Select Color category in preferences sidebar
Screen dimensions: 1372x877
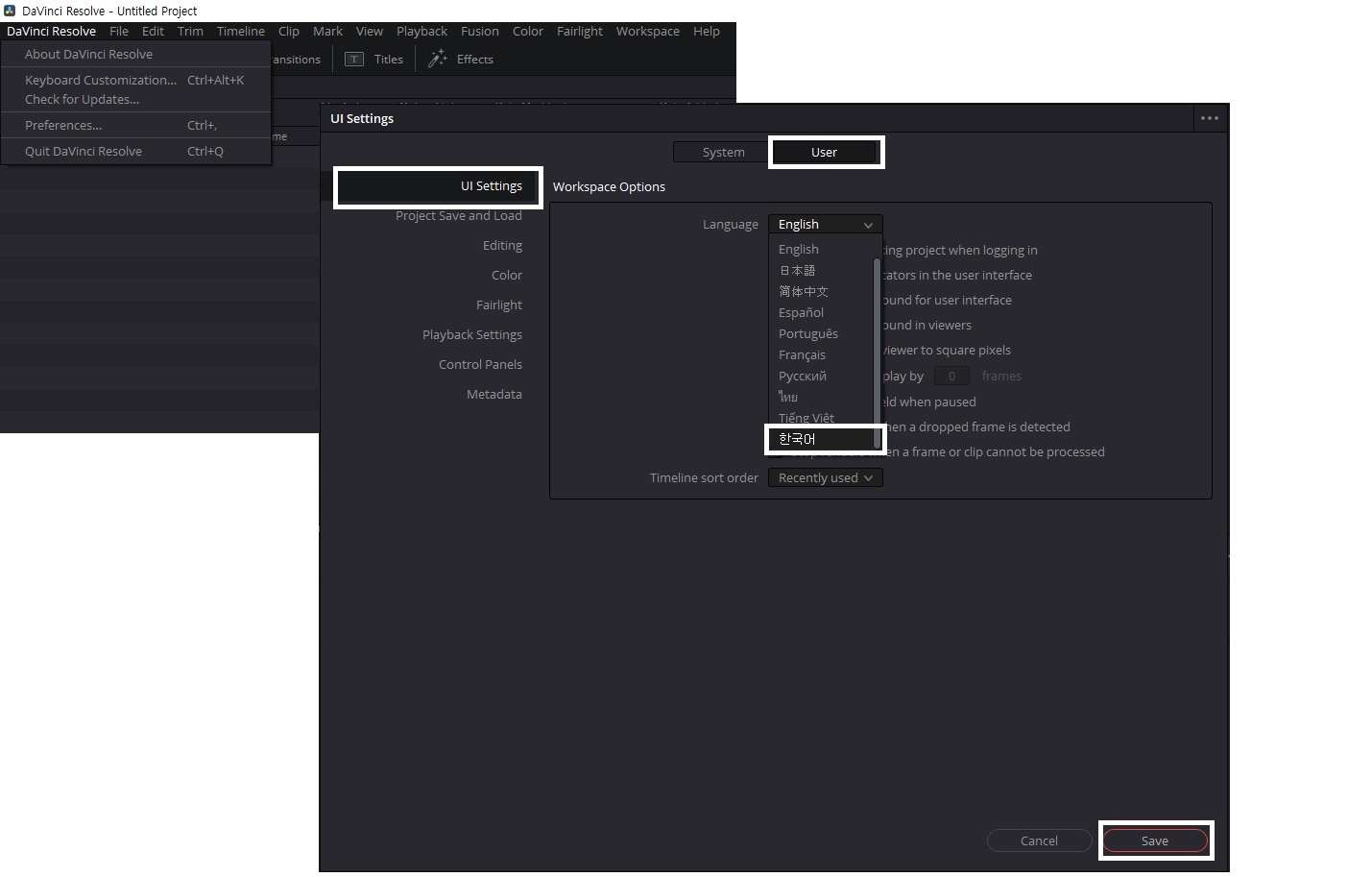[507, 275]
